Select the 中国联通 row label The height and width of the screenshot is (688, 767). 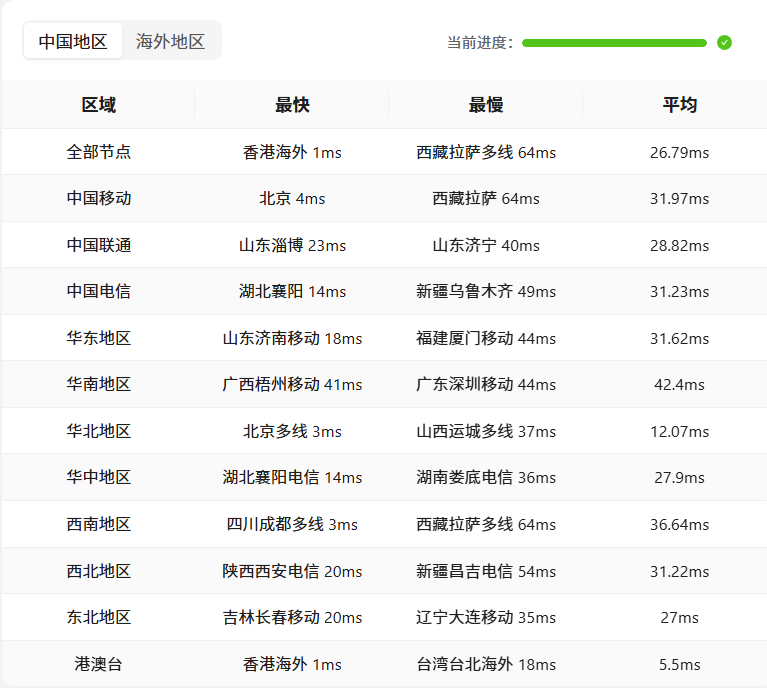(98, 245)
